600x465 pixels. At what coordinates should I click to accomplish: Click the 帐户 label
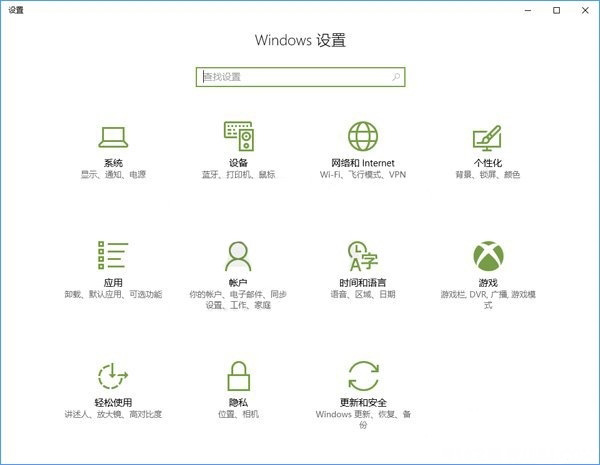238,283
